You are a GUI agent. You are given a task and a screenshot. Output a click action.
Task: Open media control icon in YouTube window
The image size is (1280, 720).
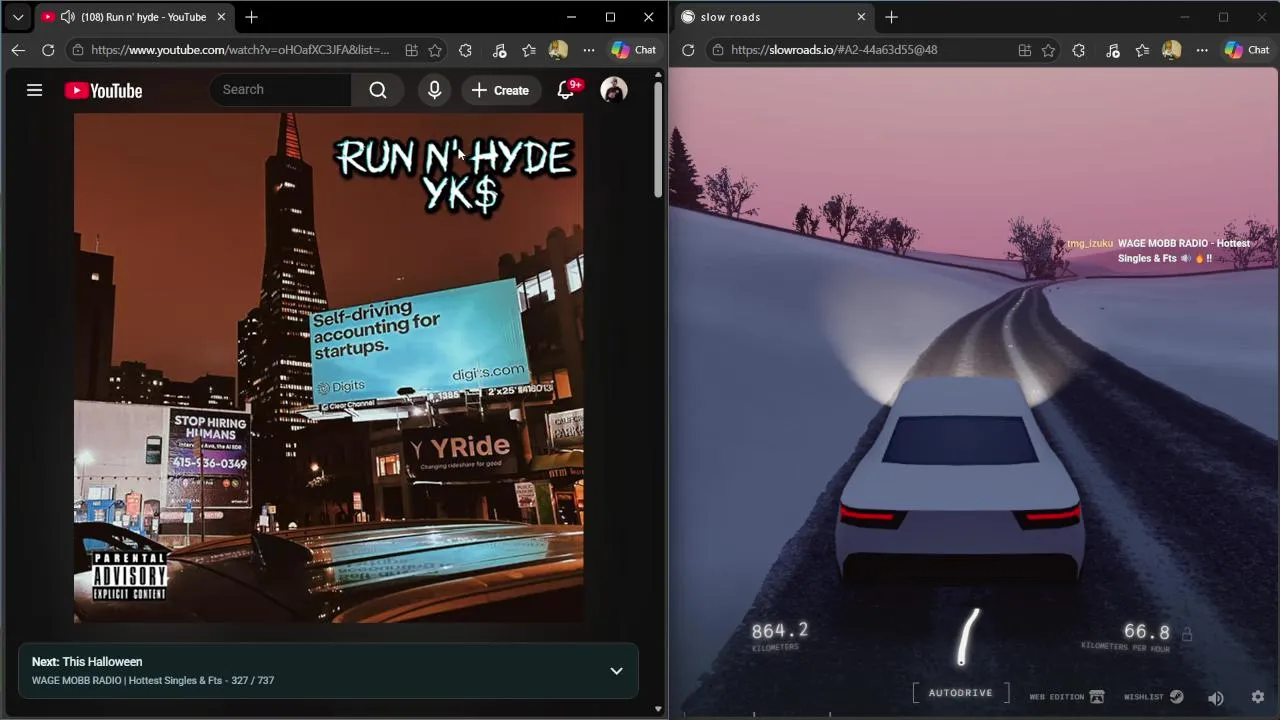point(499,50)
